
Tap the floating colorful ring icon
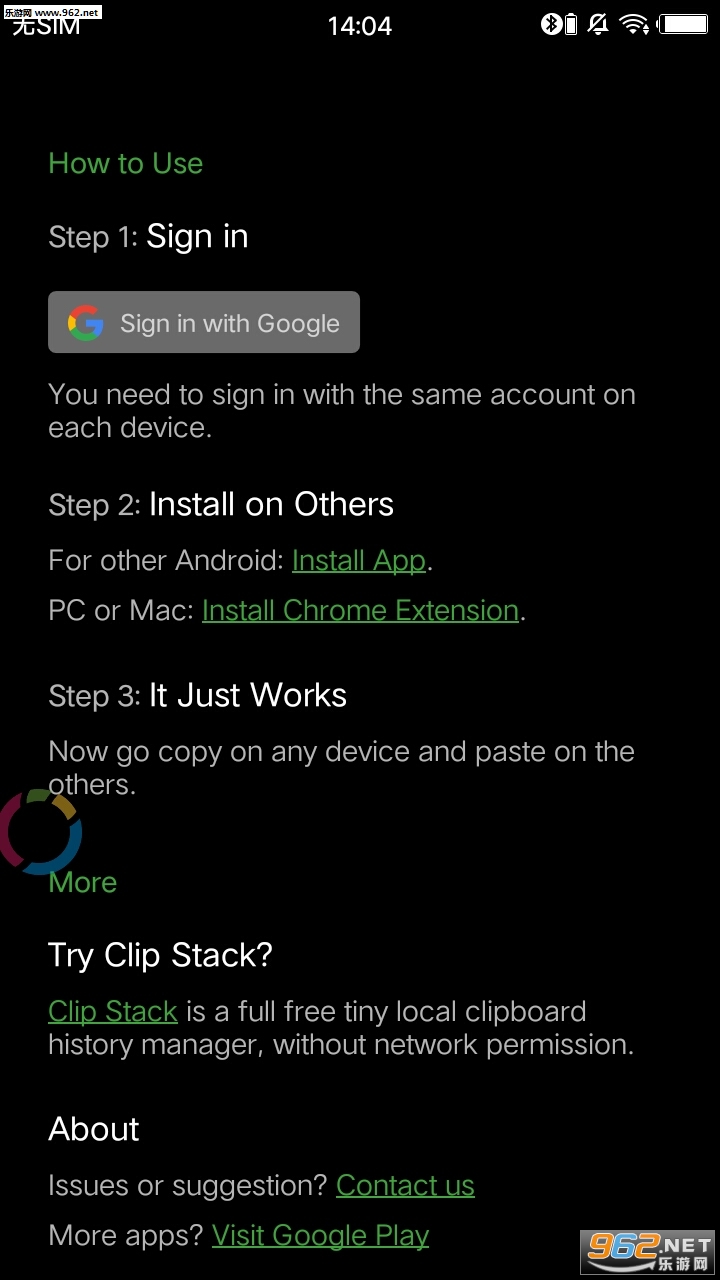point(40,831)
